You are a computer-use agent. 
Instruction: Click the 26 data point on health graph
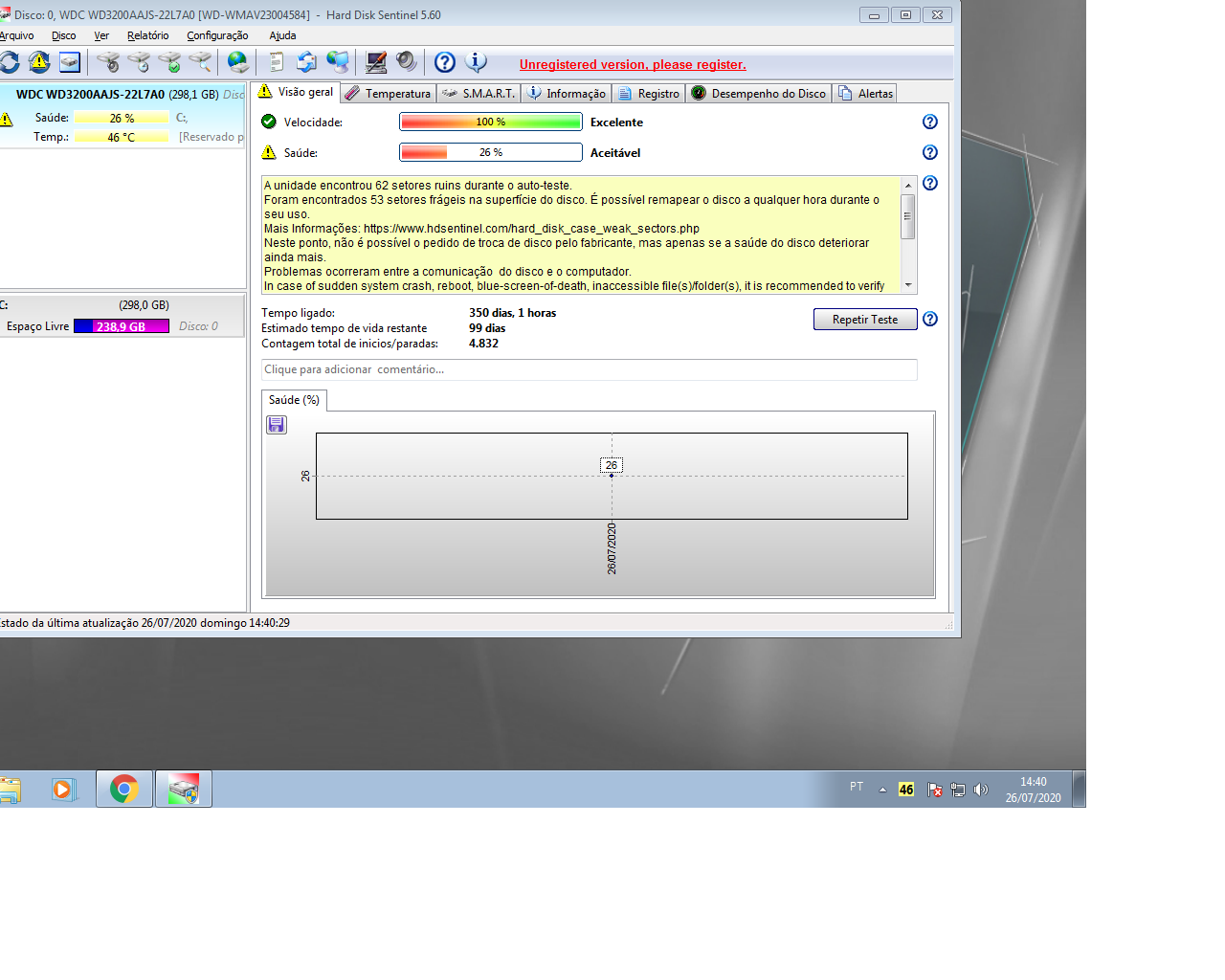612,476
